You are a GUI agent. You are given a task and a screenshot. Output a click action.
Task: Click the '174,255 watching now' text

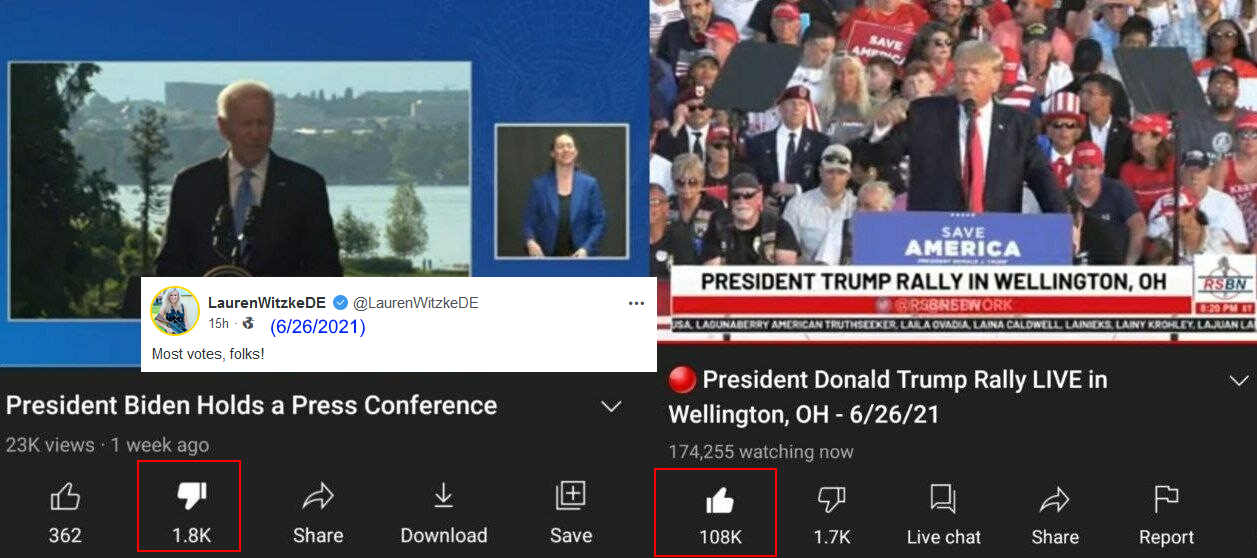[x=761, y=452]
